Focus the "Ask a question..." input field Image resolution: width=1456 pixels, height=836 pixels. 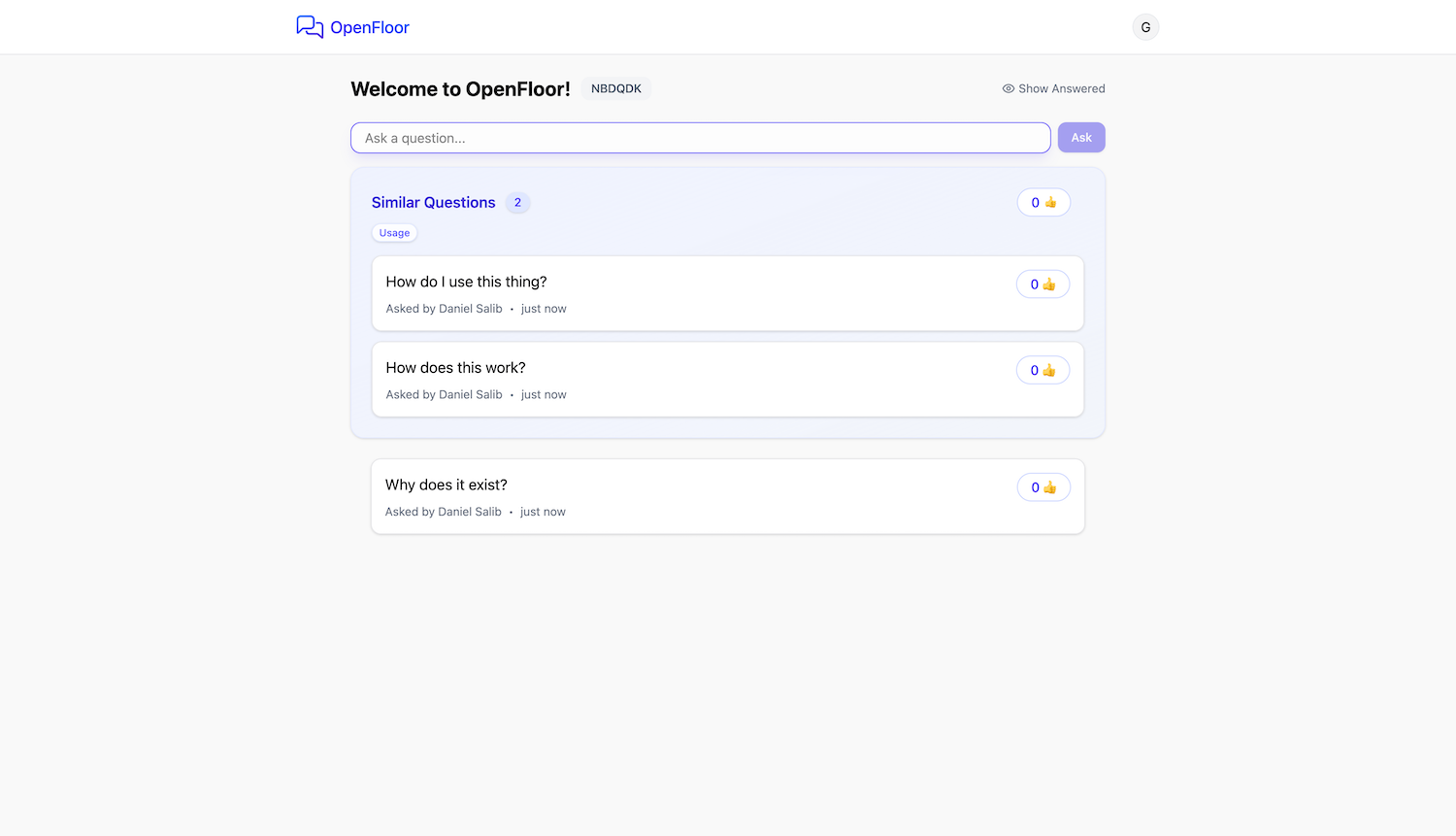pyautogui.click(x=700, y=138)
